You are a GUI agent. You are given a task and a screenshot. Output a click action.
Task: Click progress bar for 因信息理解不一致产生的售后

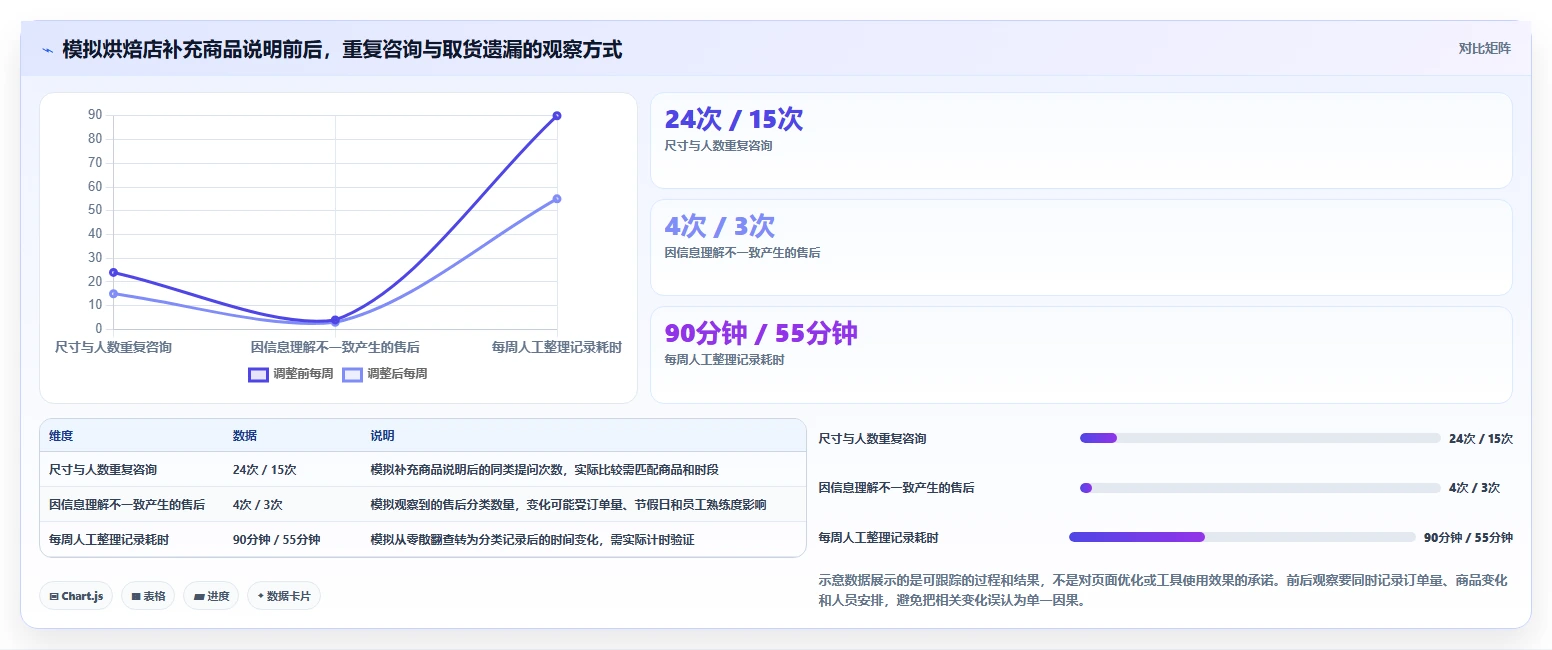[x=1260, y=488]
